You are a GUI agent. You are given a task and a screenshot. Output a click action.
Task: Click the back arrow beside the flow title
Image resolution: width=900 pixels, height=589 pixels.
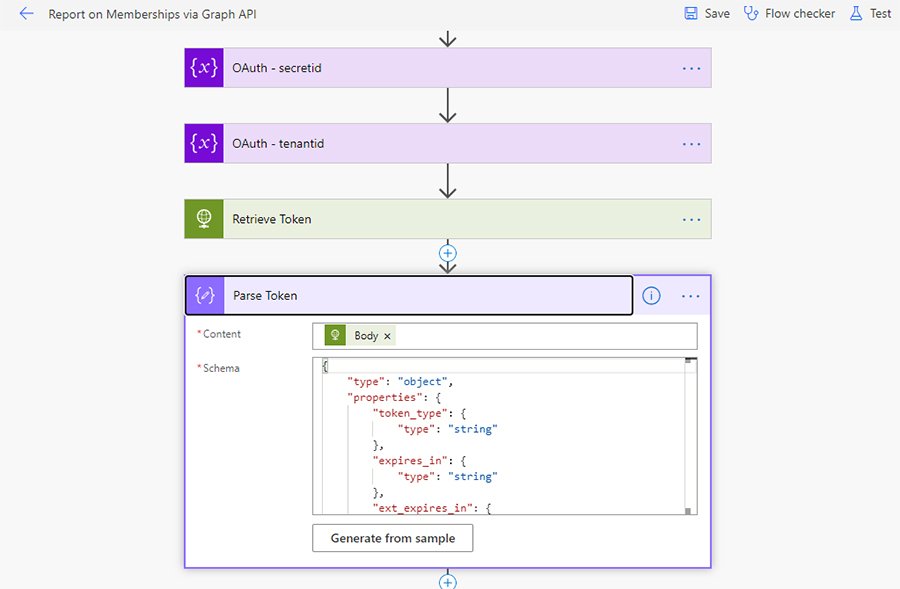(x=26, y=14)
